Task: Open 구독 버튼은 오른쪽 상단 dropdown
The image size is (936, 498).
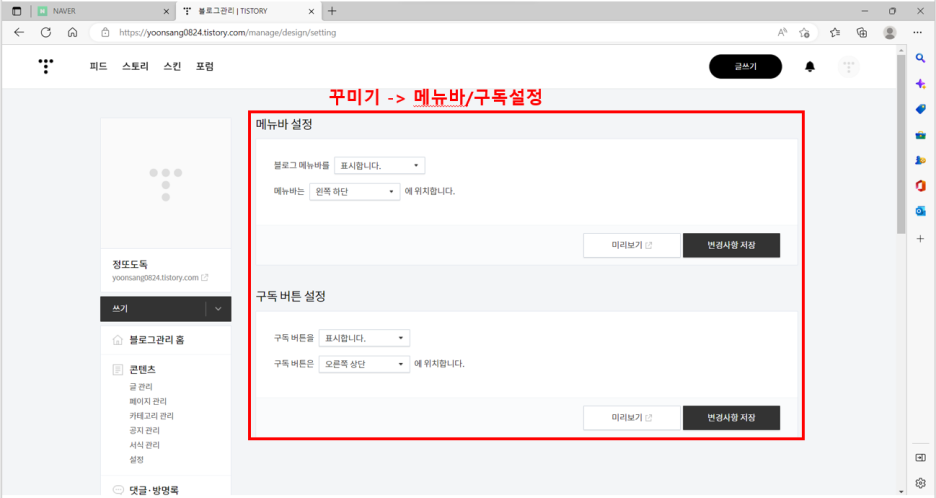Action: (x=364, y=364)
